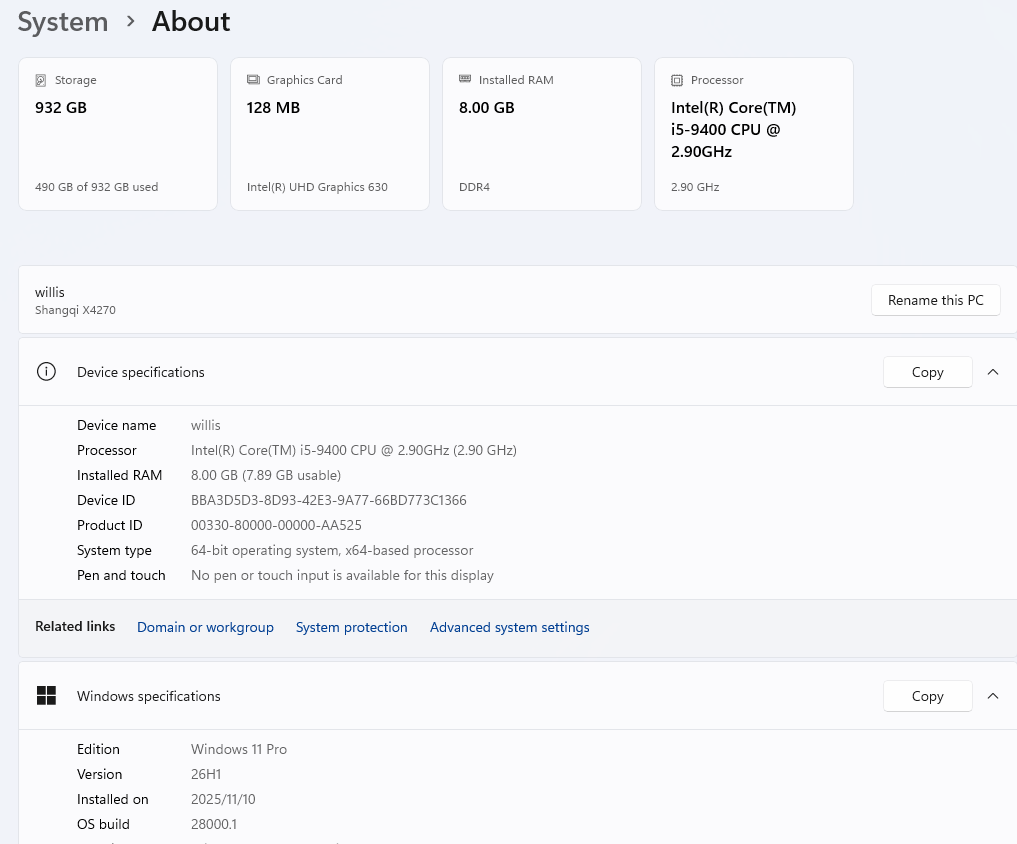Copy the Device specifications
The height and width of the screenshot is (844, 1017).
coord(927,372)
